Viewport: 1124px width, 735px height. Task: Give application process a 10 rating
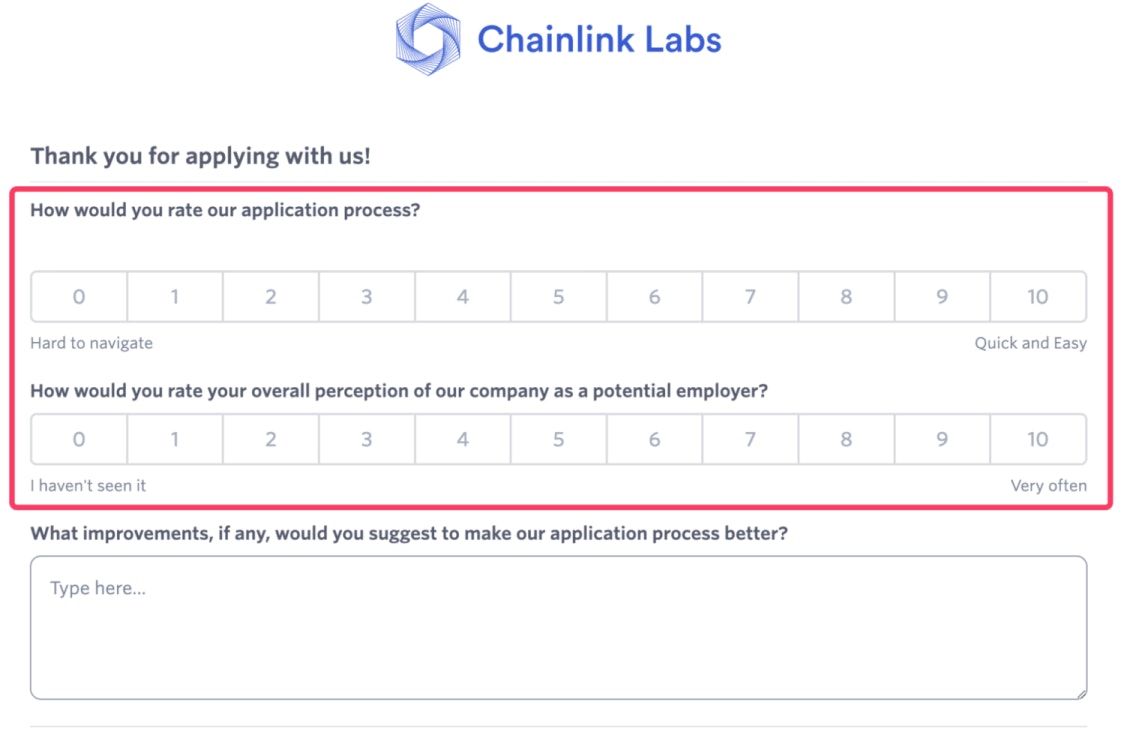coord(1038,297)
